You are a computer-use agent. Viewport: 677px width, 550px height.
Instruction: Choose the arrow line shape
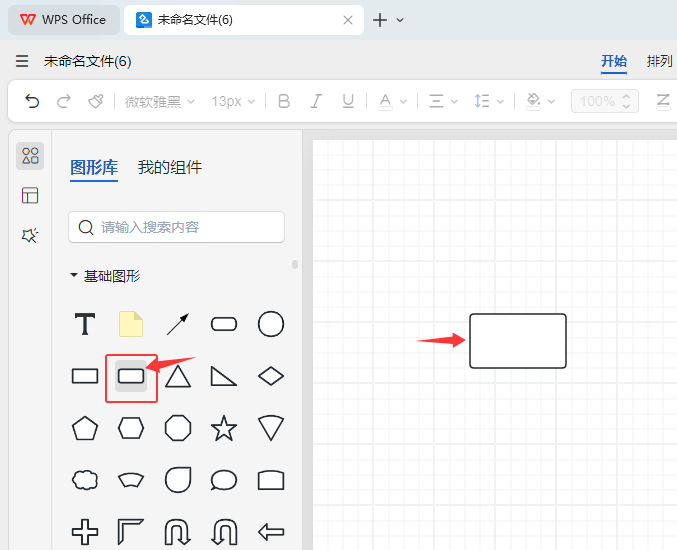tap(177, 324)
